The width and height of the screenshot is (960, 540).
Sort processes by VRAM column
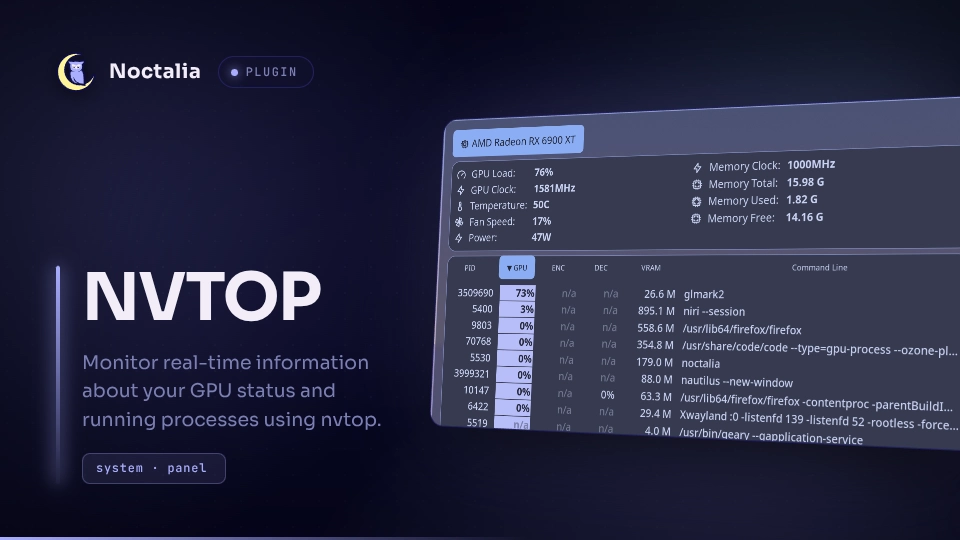650,268
